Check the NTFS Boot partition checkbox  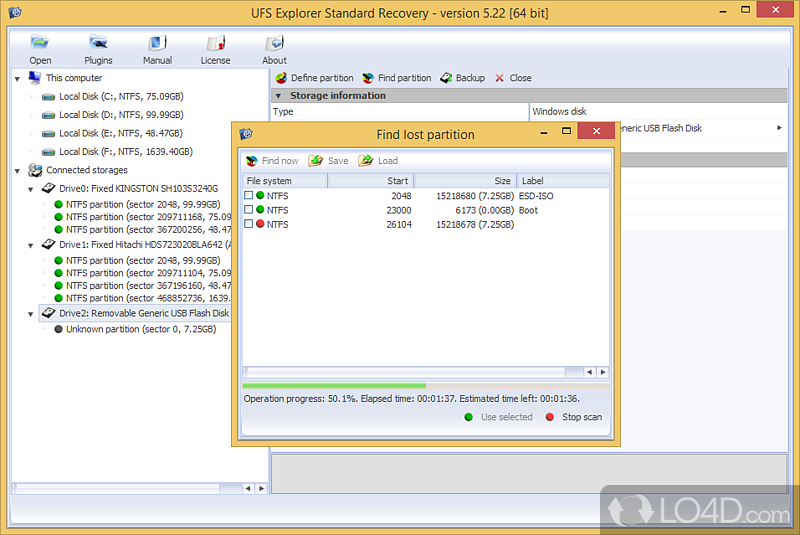[x=248, y=210]
